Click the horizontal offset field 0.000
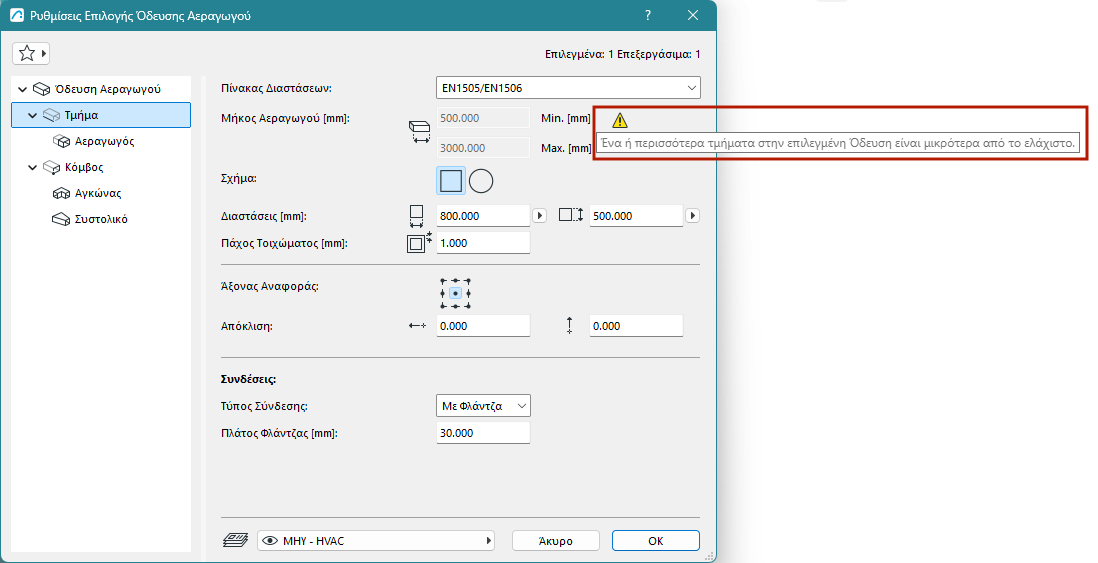Screen dimensions: 1098x563 point(483,326)
